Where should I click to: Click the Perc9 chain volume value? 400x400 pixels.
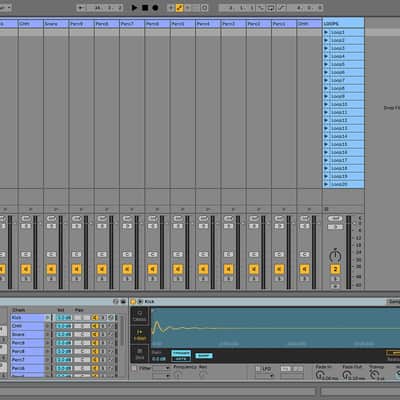[x=64, y=343]
